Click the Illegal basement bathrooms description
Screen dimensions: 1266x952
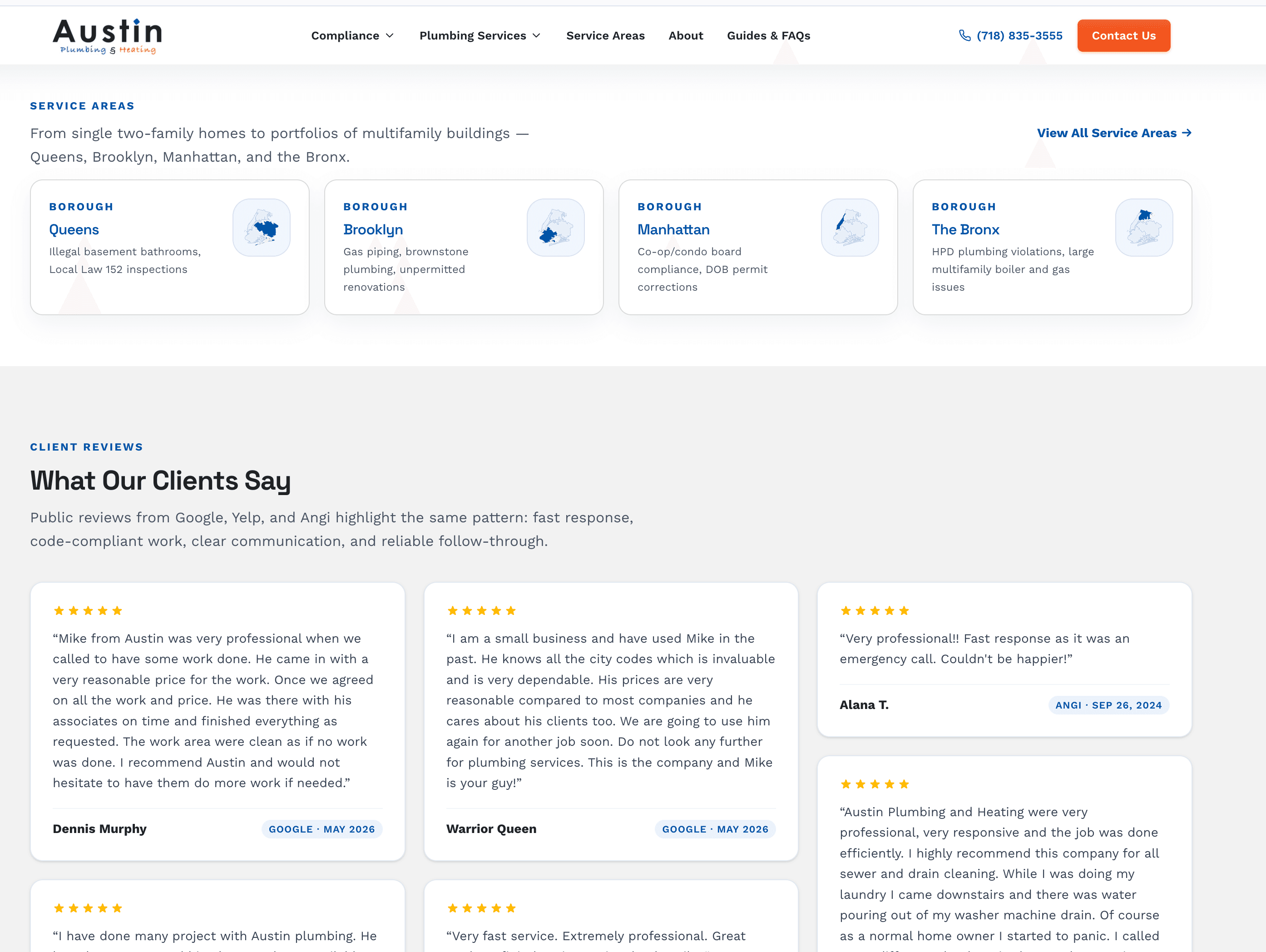(x=125, y=260)
